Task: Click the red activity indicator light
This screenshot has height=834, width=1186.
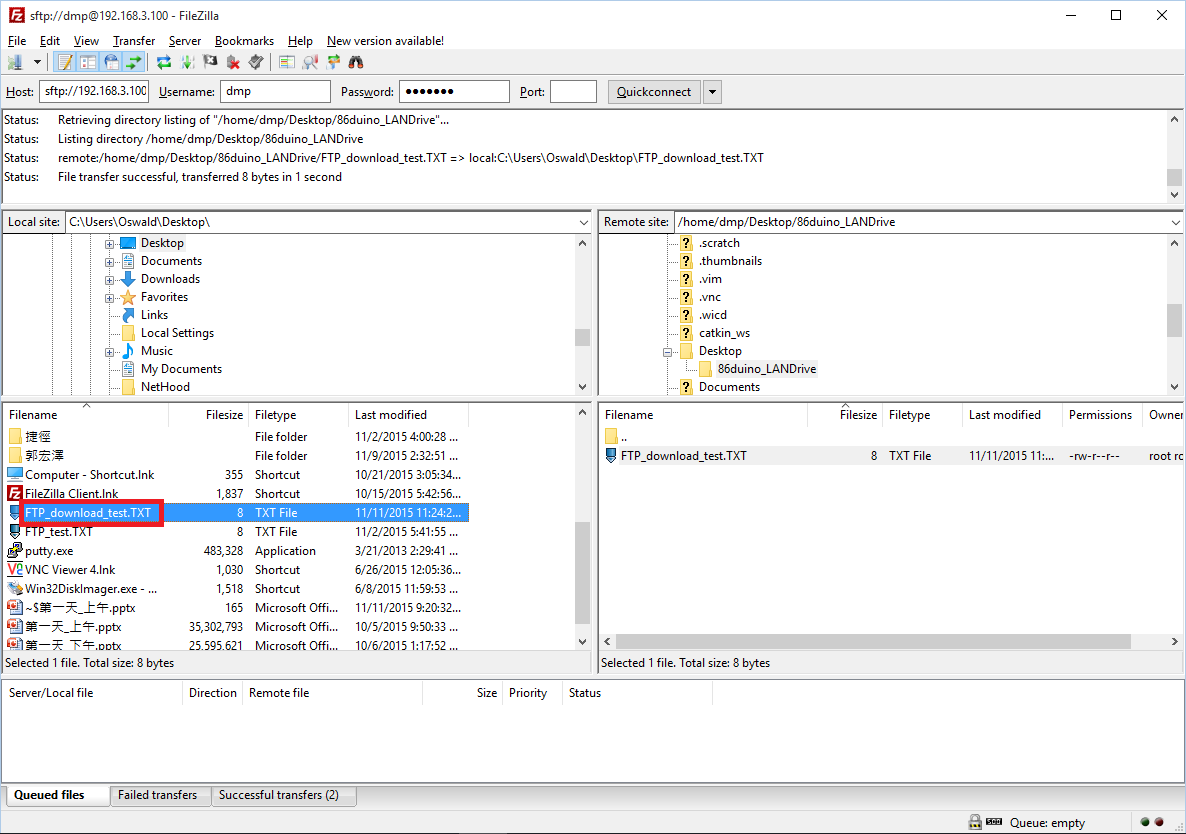Action: pos(1160,822)
